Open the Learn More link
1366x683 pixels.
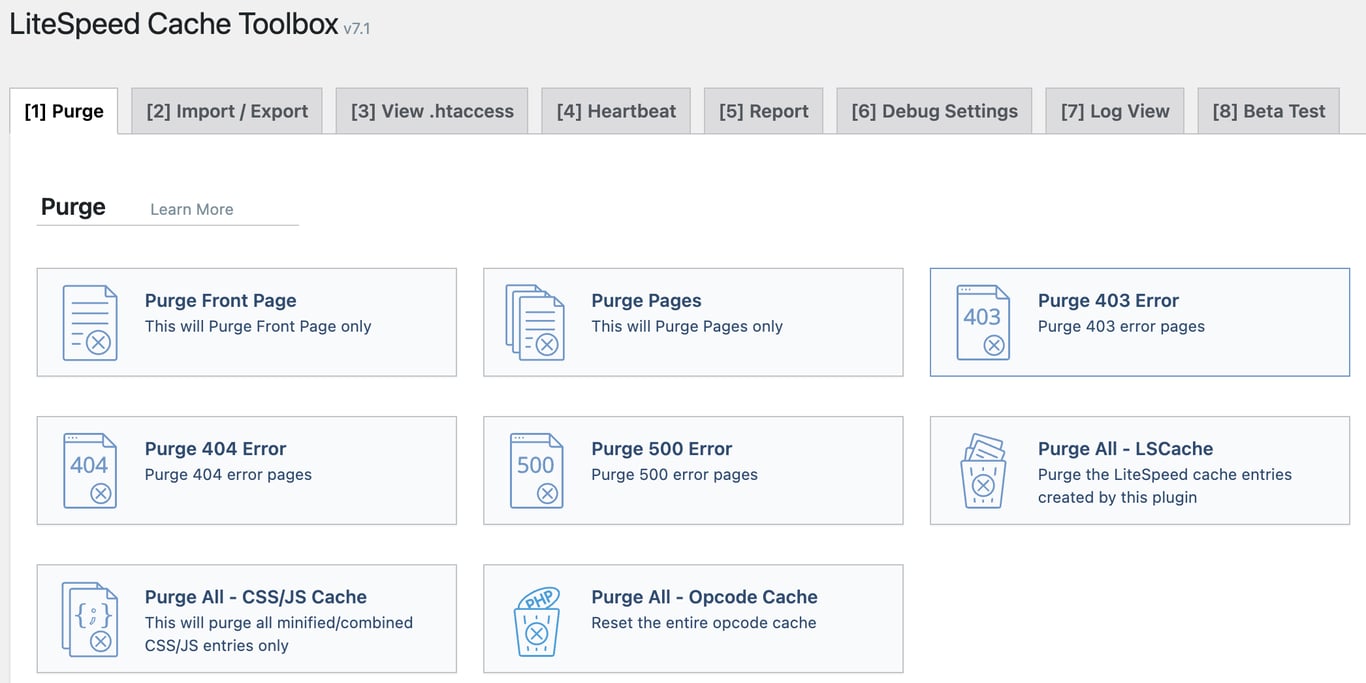coord(191,209)
